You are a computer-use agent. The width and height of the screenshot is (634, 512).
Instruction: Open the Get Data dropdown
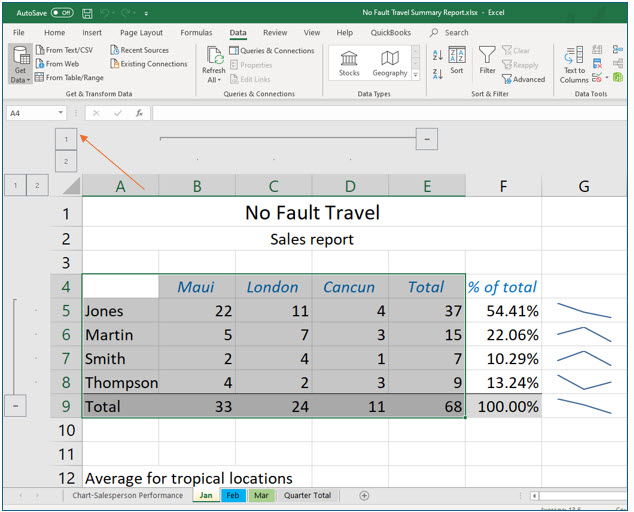click(20, 64)
